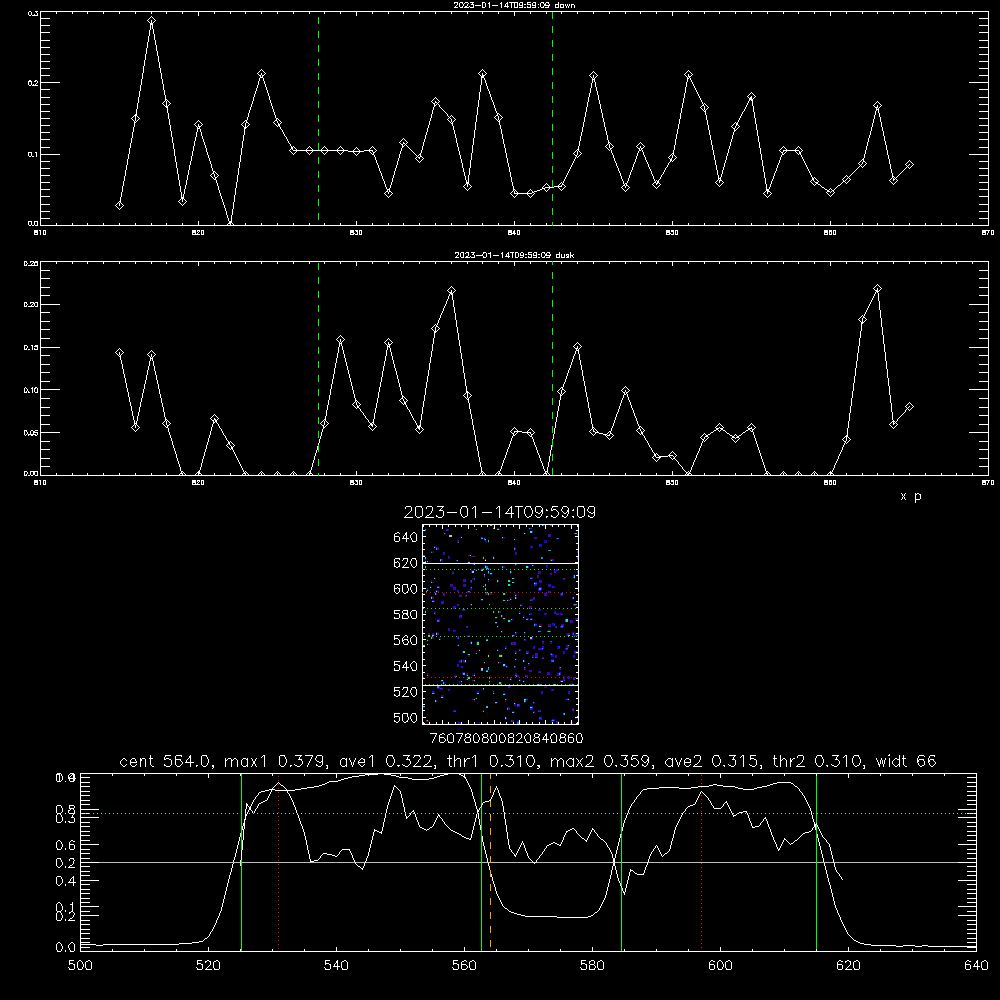Click the 'cent 564.0' value in the stats line

point(165,761)
